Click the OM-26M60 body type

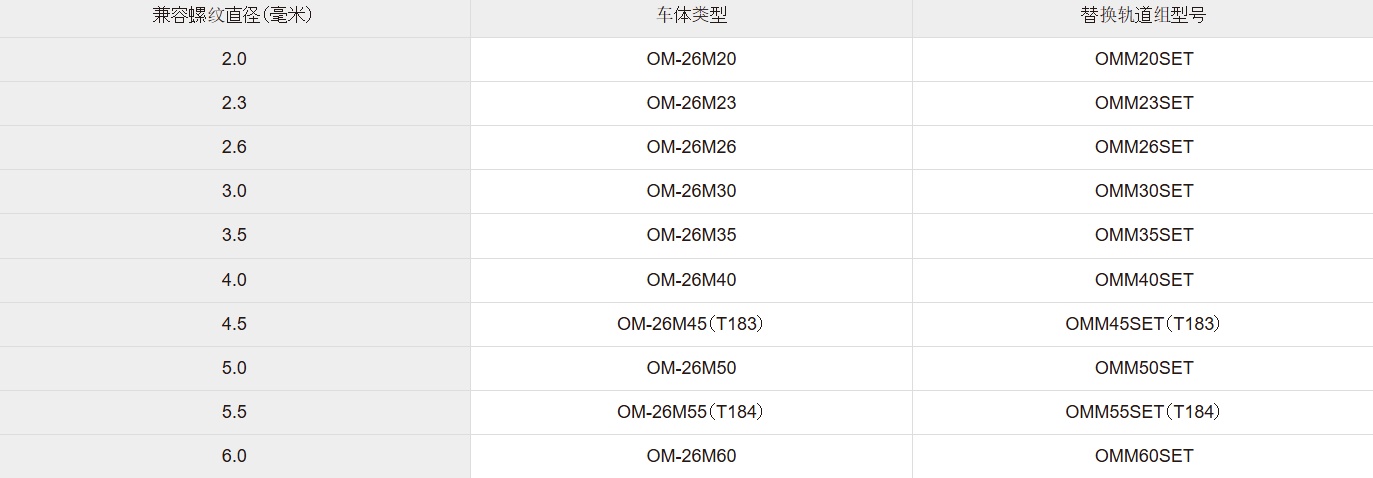coord(691,456)
